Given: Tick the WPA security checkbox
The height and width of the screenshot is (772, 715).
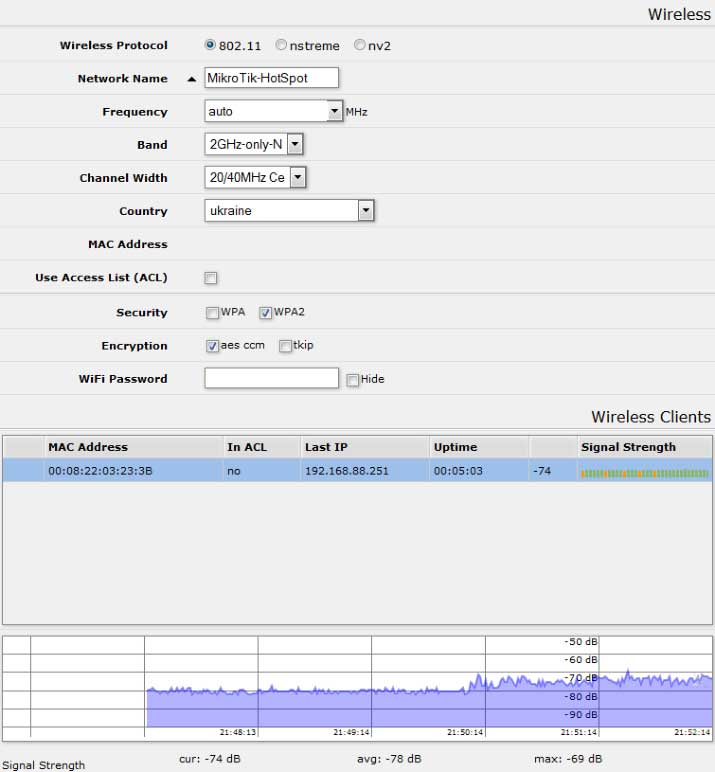Looking at the screenshot, I should (212, 313).
